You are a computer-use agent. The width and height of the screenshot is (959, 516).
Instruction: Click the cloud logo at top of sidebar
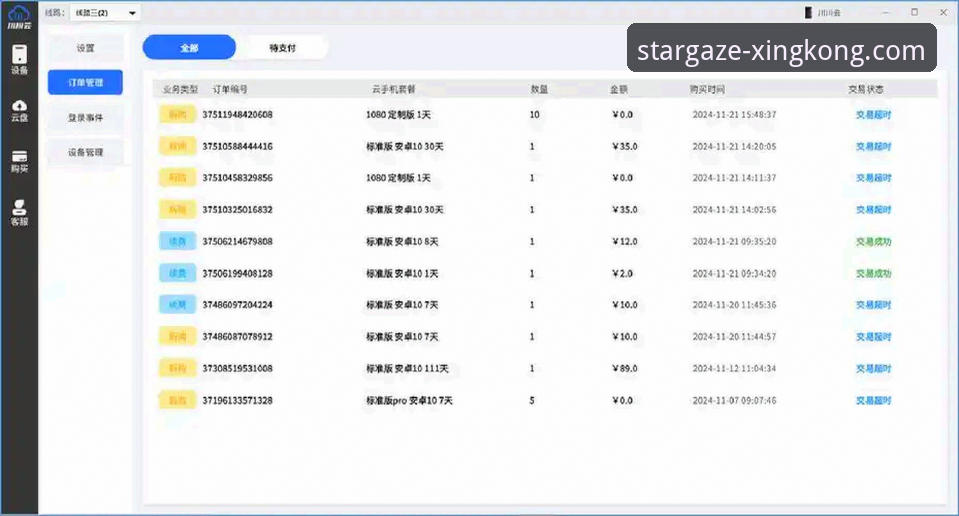pos(19,17)
